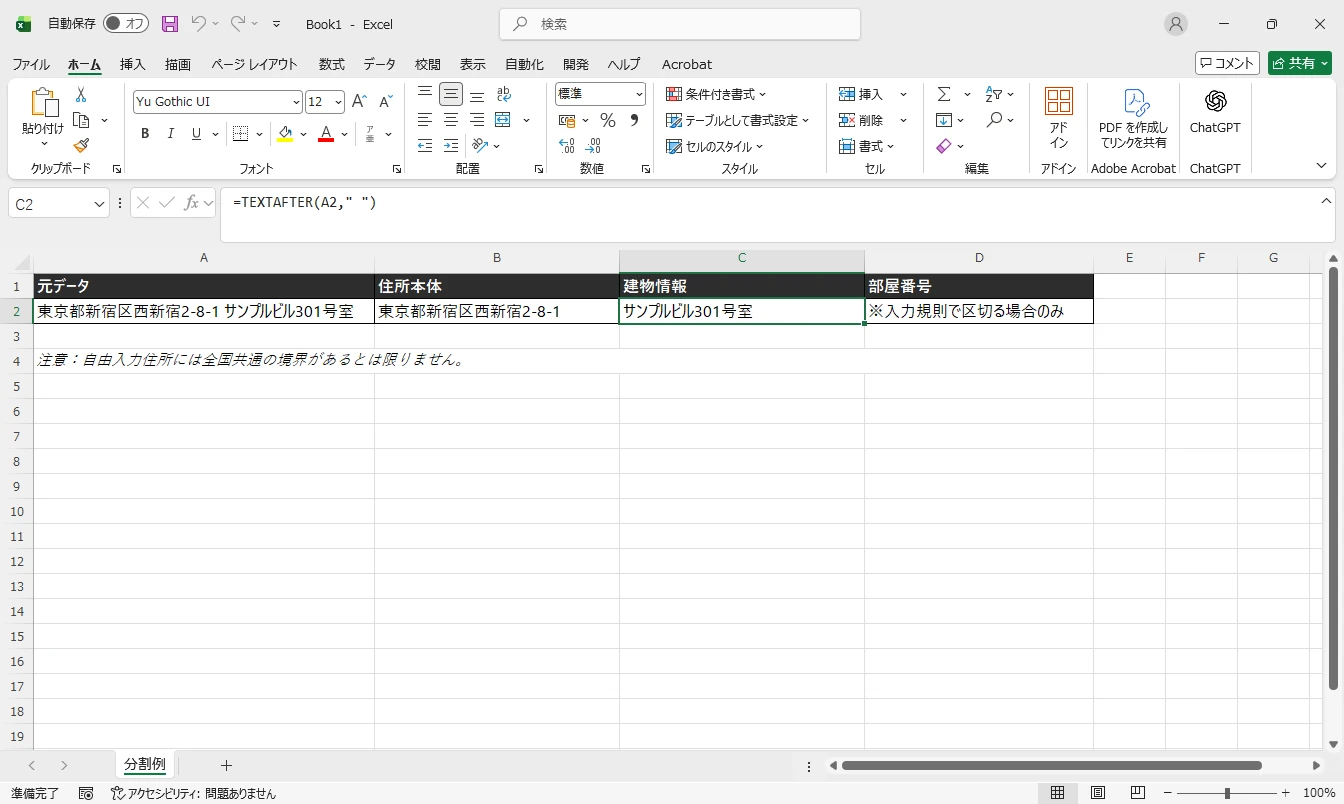
Task: Click the AutoSum sigma icon
Action: point(944,94)
